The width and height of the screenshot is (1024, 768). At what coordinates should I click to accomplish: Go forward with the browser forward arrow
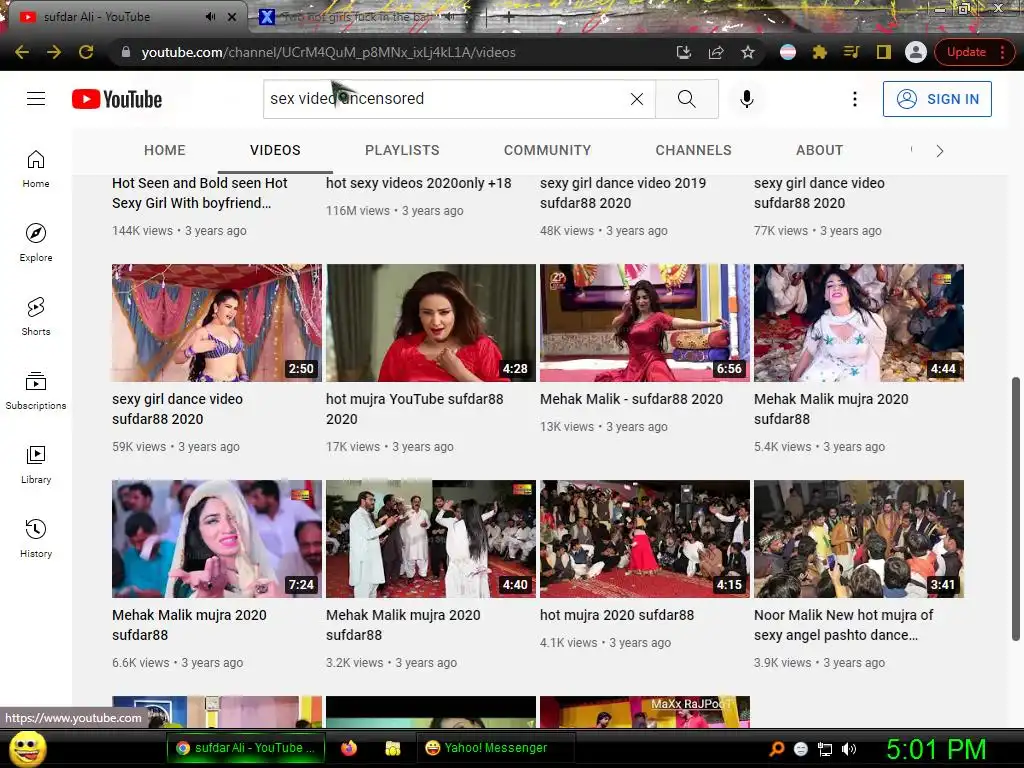54,52
